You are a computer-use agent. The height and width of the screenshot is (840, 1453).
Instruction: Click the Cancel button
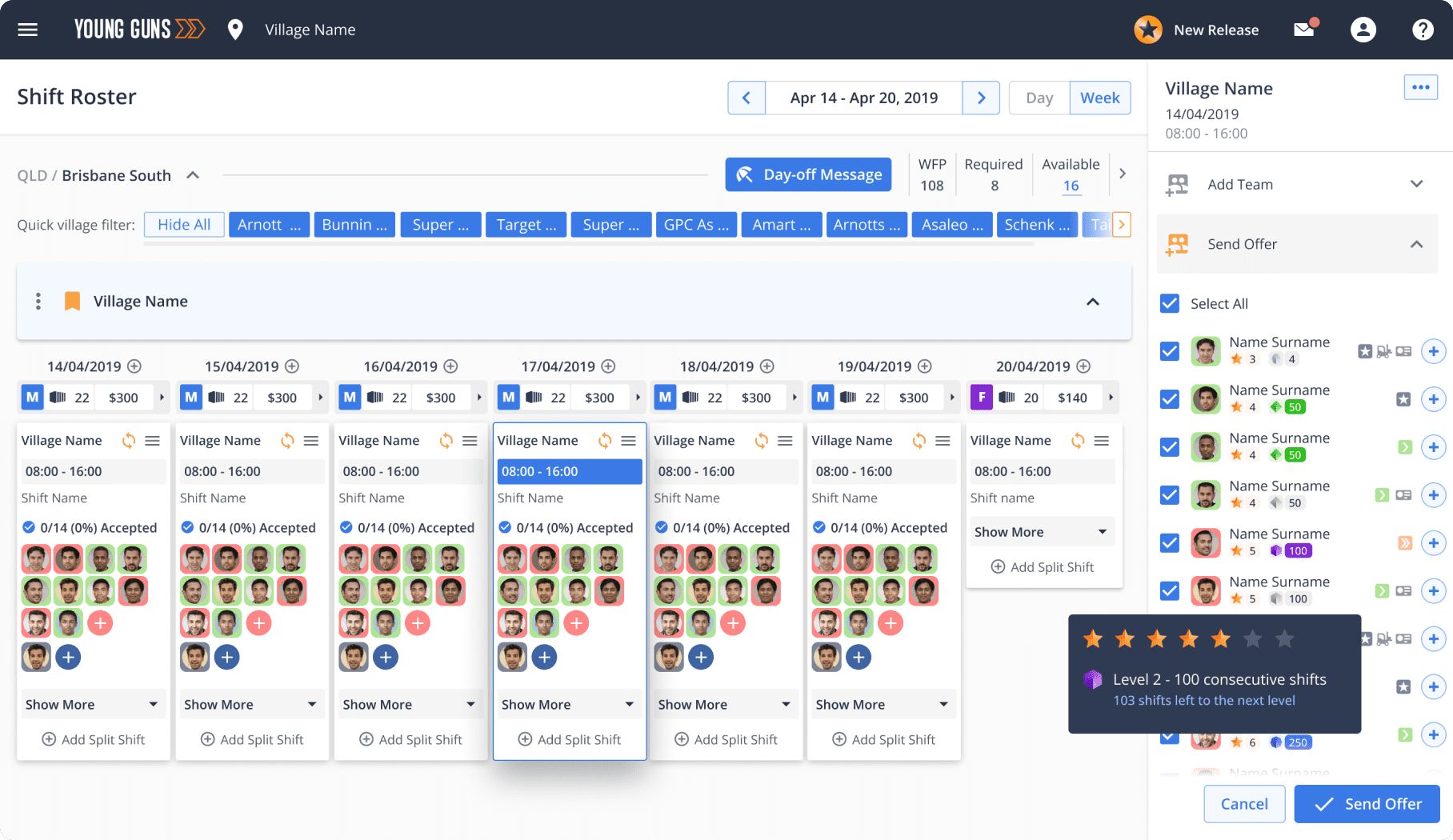(1244, 804)
